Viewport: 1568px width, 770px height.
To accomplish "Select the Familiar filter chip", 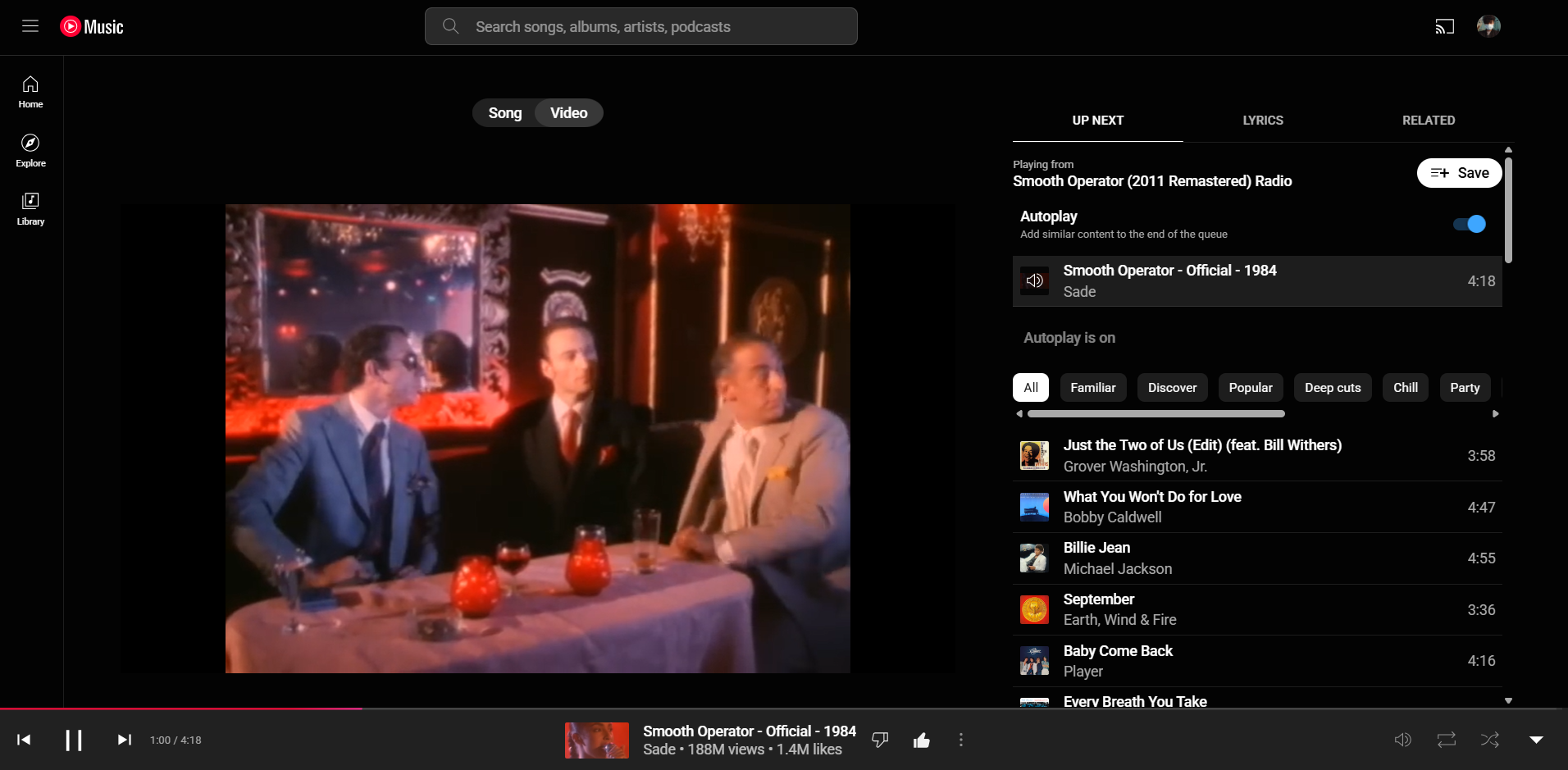I will point(1093,387).
